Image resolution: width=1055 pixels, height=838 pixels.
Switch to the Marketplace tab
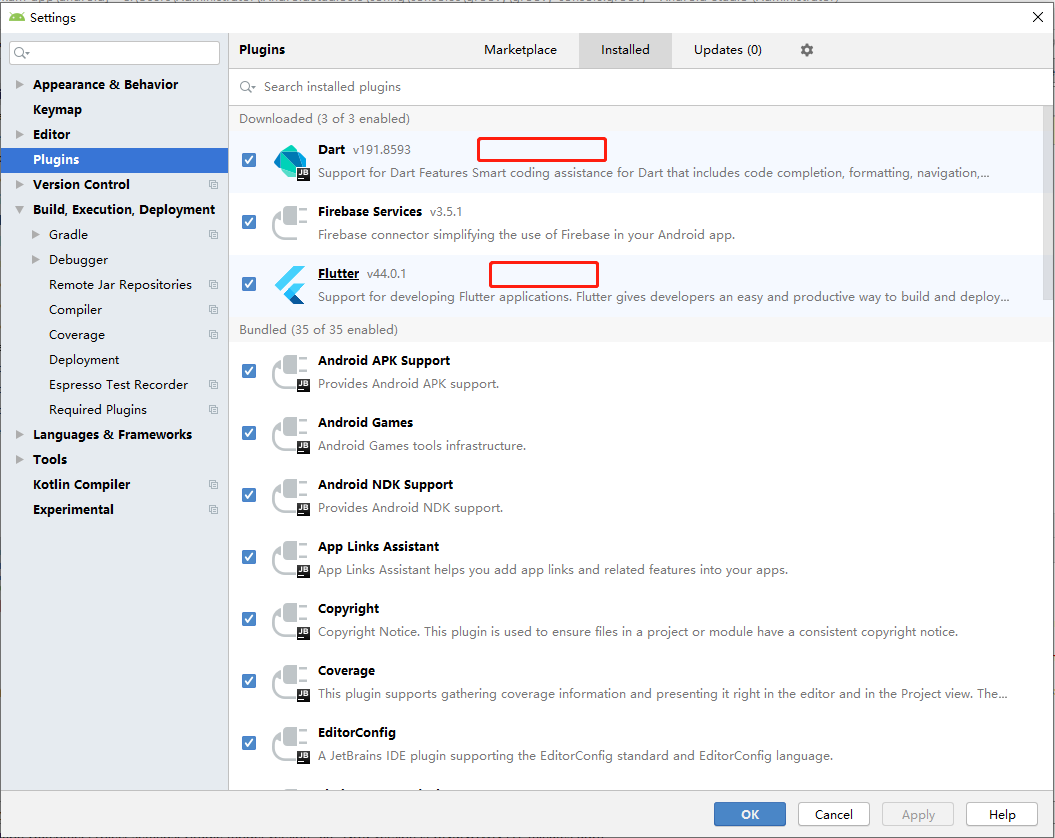[520, 50]
